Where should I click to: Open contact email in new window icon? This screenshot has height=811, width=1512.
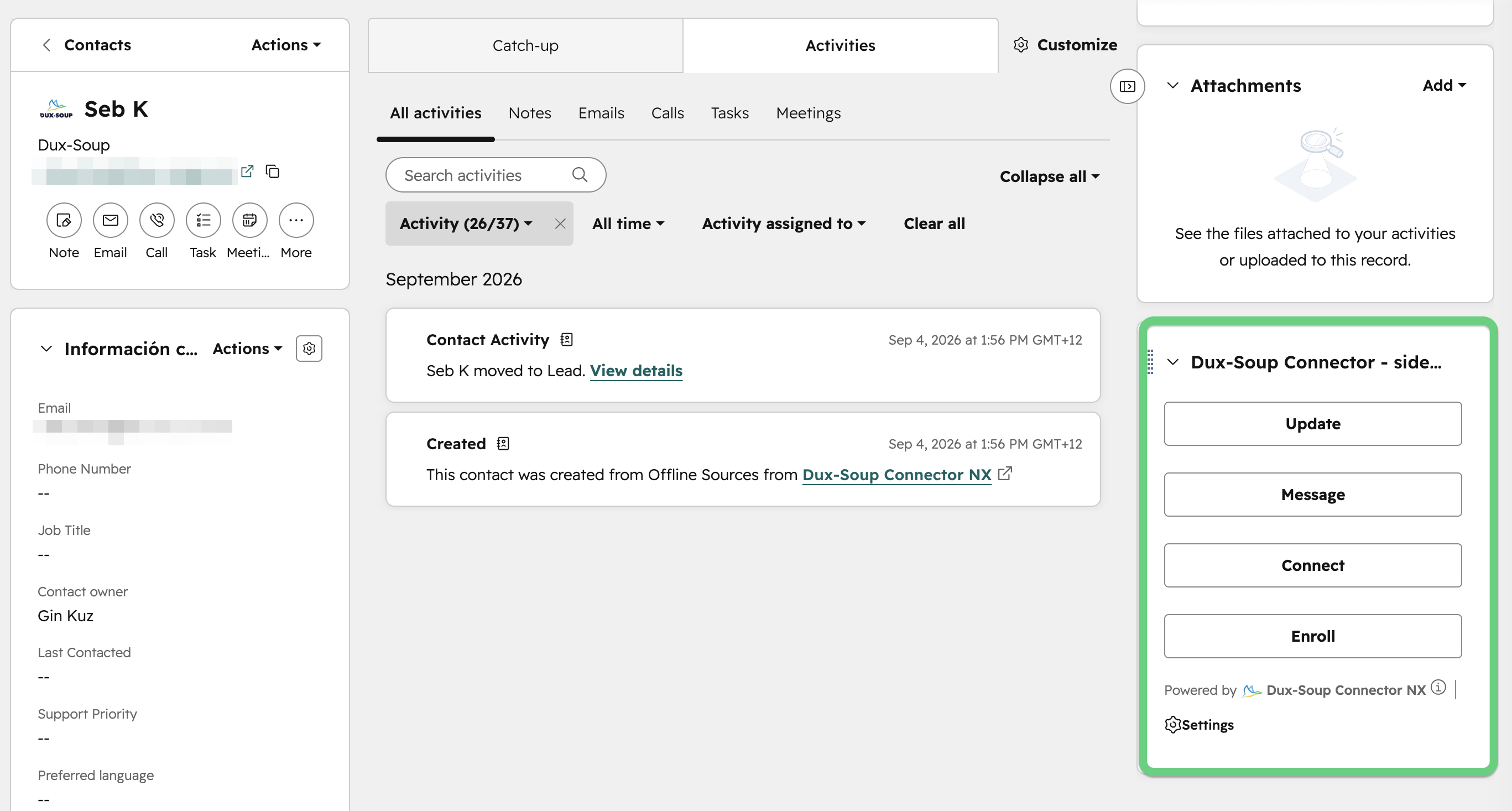247,171
